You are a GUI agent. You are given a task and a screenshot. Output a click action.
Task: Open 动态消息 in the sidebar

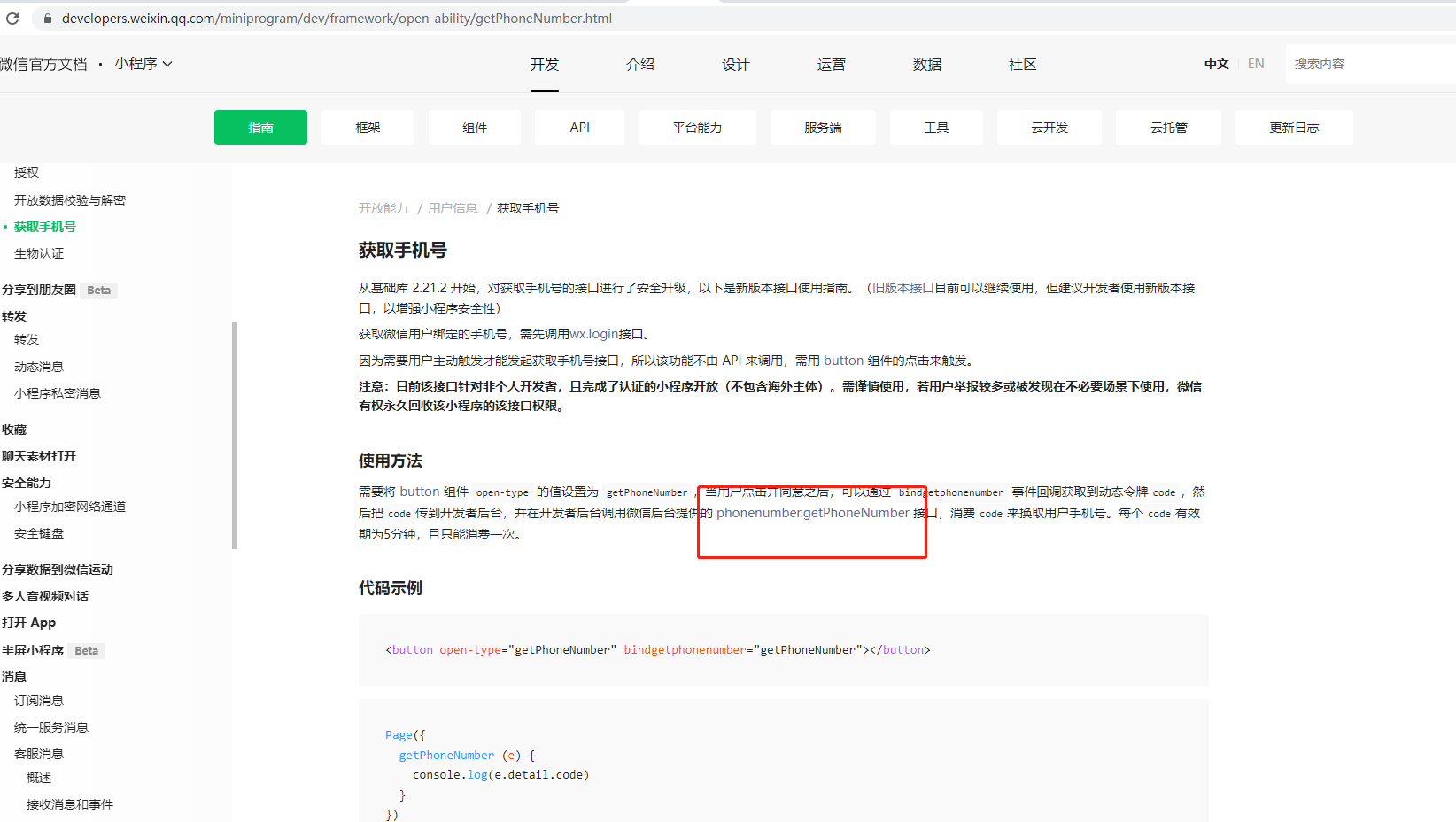(x=39, y=367)
